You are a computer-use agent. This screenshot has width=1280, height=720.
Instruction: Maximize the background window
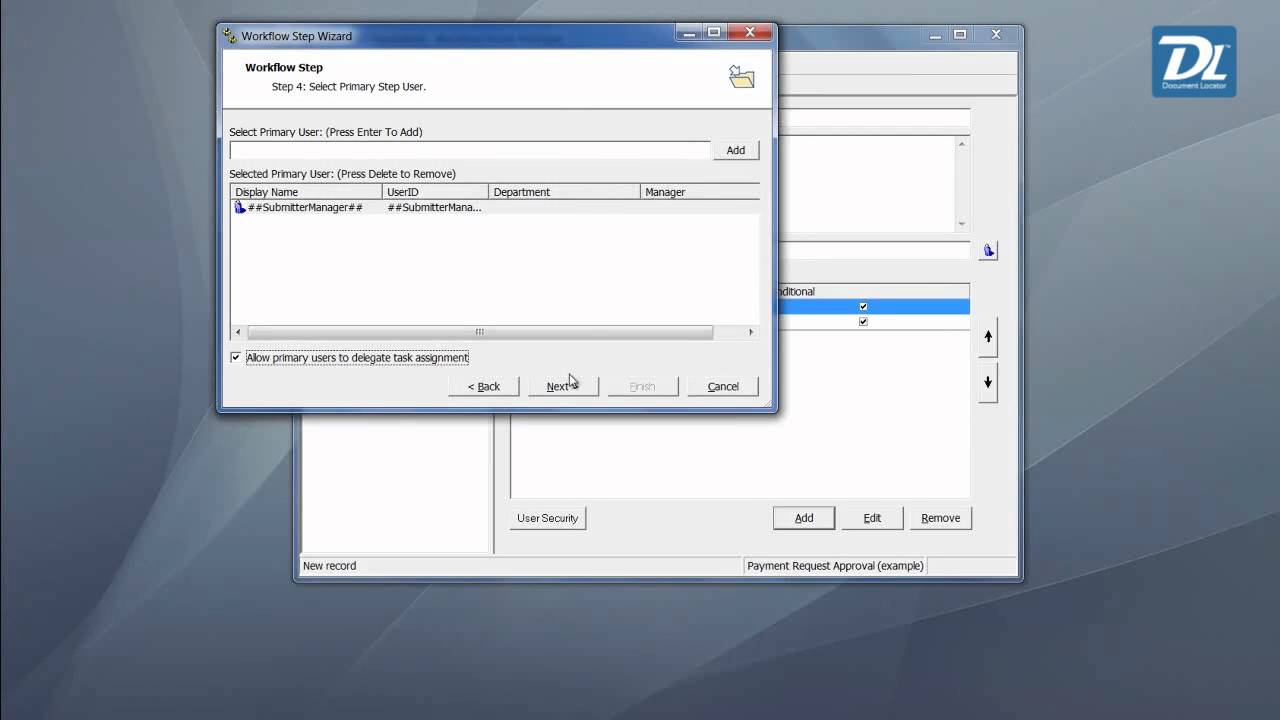click(960, 35)
